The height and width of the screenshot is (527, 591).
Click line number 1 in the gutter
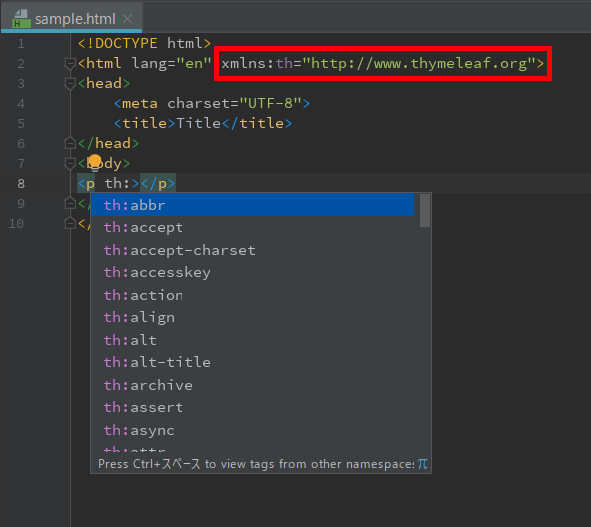coord(21,44)
